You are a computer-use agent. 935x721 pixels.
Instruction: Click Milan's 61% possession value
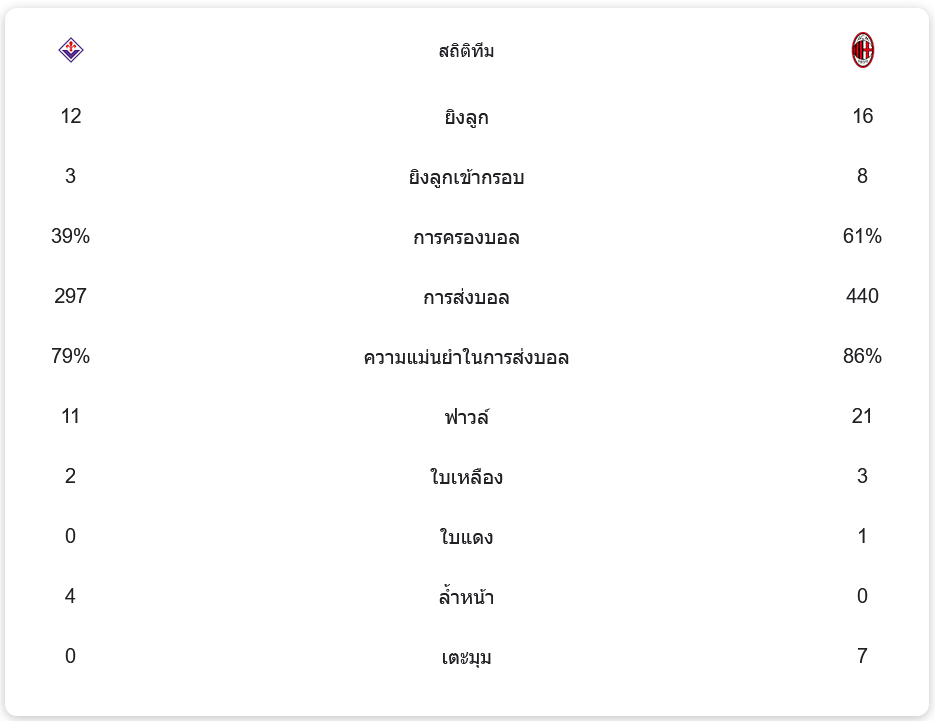click(862, 236)
